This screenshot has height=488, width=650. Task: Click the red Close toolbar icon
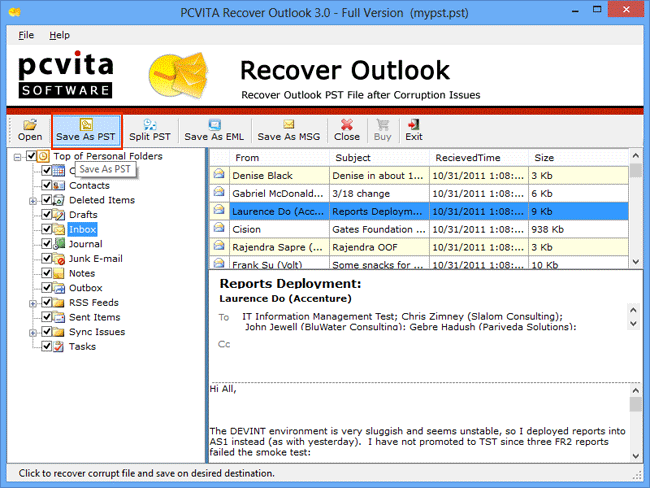(x=347, y=124)
